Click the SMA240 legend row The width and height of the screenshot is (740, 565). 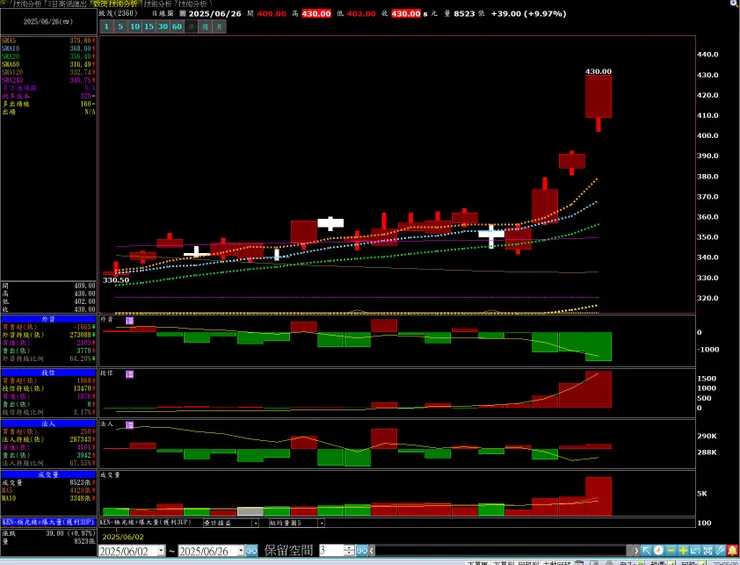coord(48,80)
